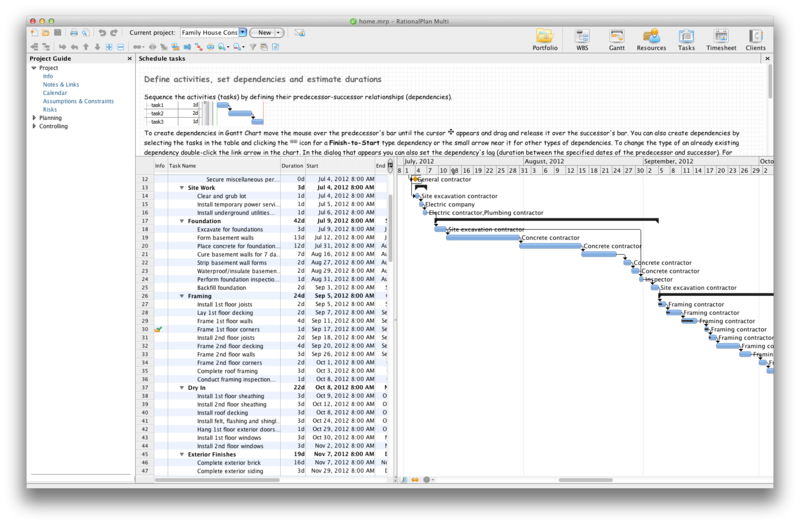Click the Gantt chart horizontal scrollbar
The height and width of the screenshot is (525, 800).
[x=585, y=480]
